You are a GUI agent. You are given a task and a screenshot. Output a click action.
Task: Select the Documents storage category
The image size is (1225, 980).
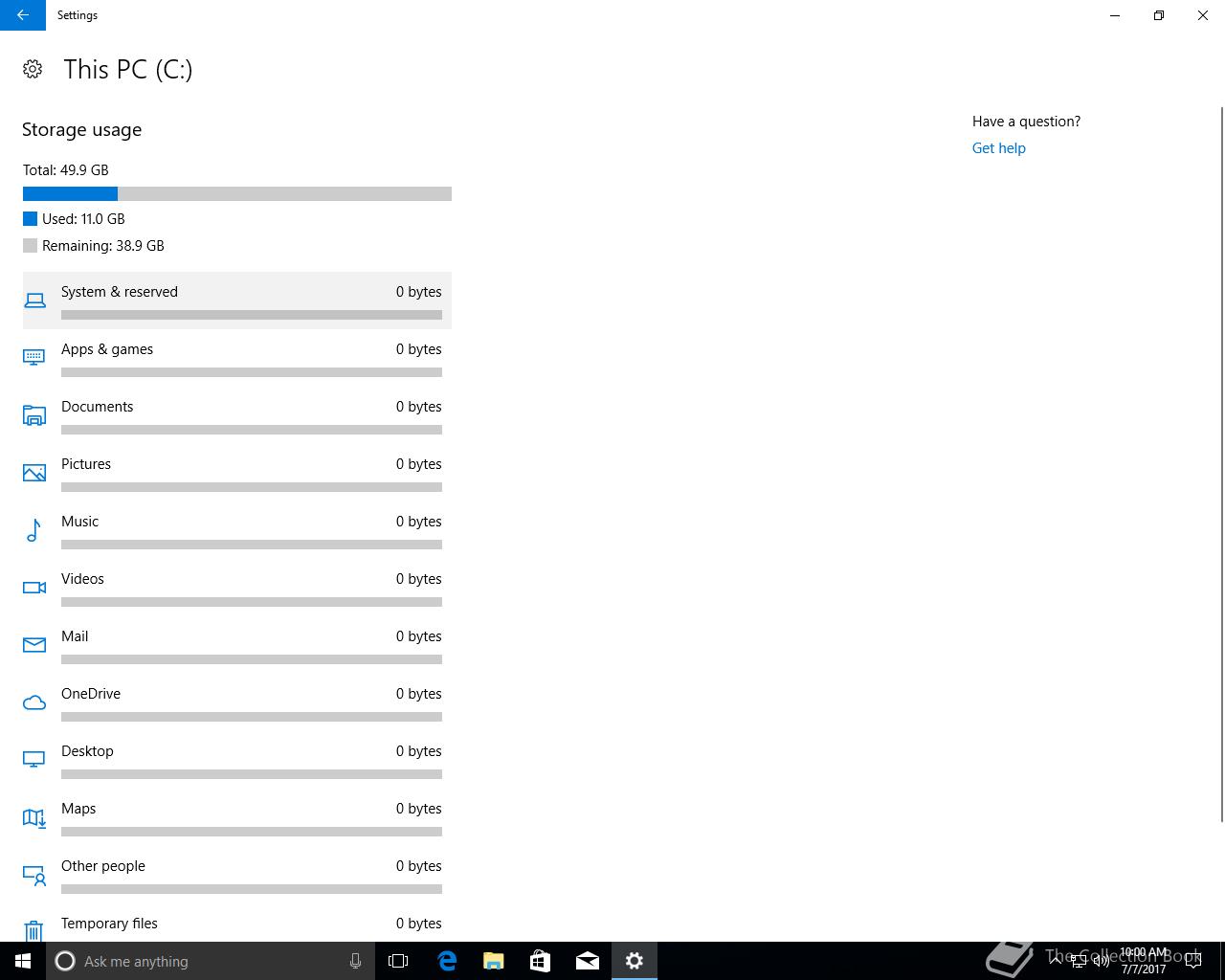click(237, 415)
